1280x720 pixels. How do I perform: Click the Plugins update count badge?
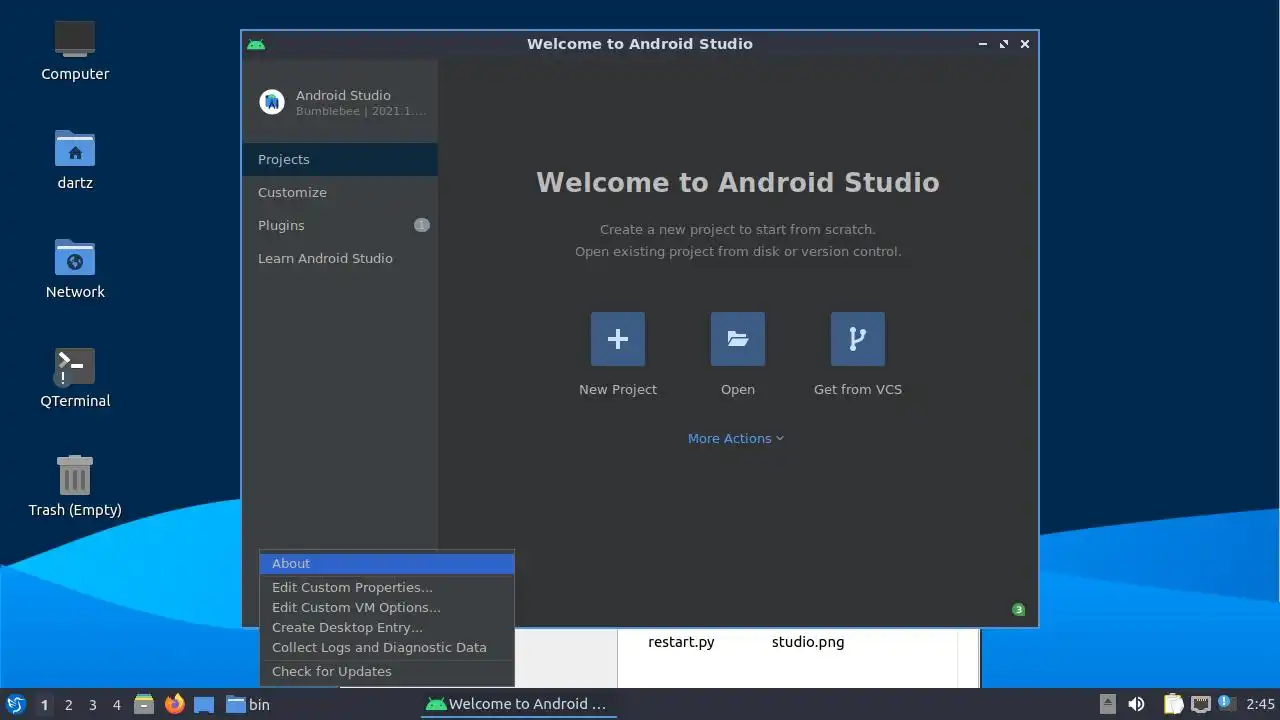422,225
